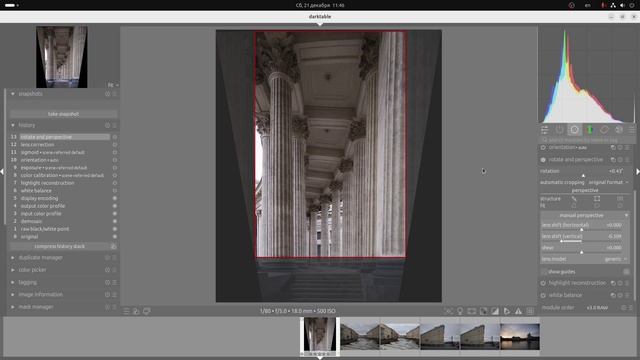Toggle the rotate and perspective module power
Screen dimensions: 640x360
point(543,160)
